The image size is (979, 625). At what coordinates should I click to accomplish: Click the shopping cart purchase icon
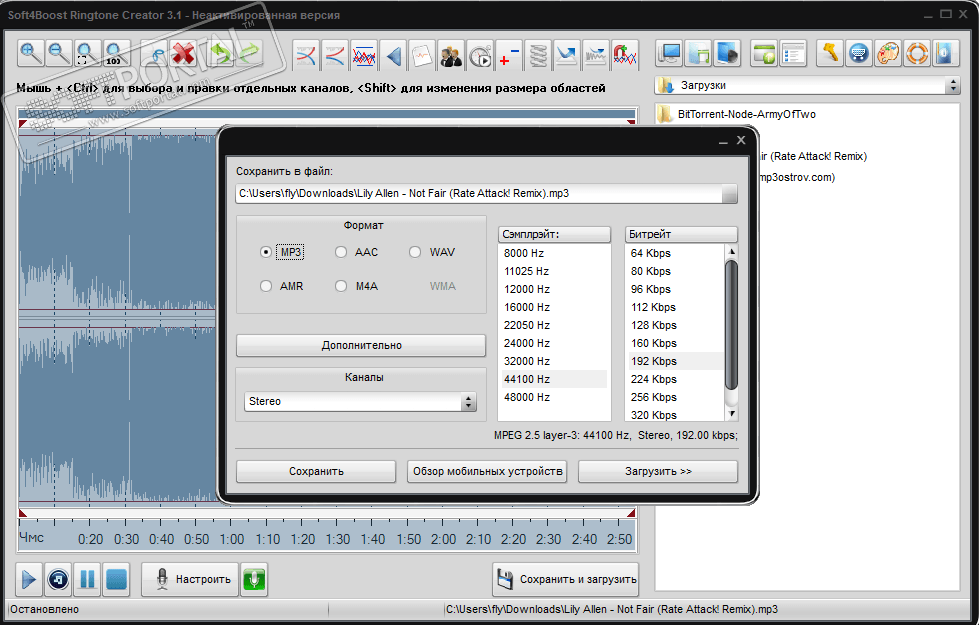[858, 54]
